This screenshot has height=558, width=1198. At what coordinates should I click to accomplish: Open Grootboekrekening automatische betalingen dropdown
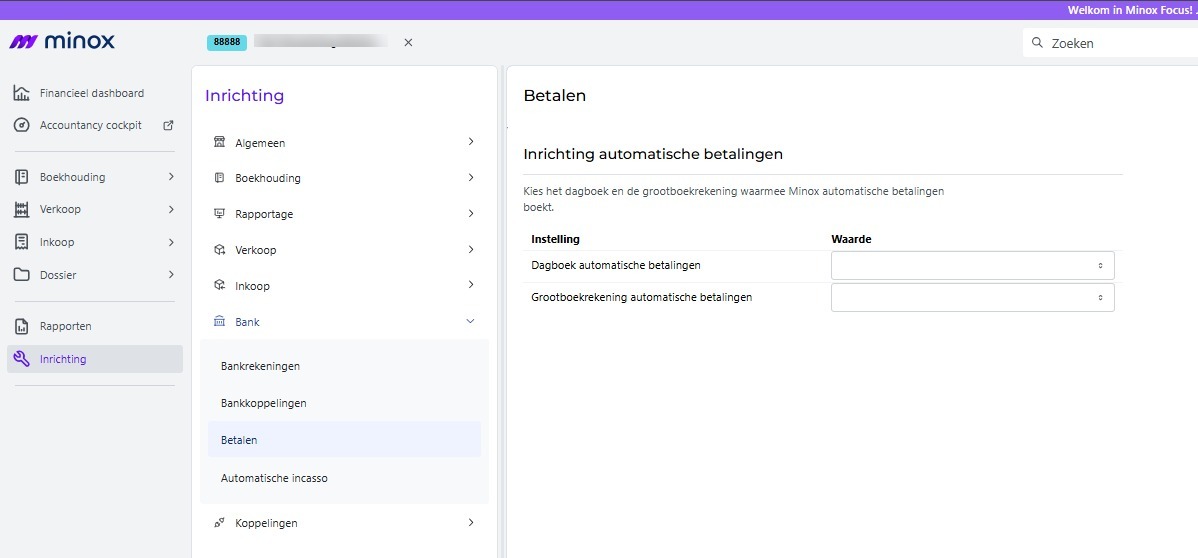[x=973, y=297]
